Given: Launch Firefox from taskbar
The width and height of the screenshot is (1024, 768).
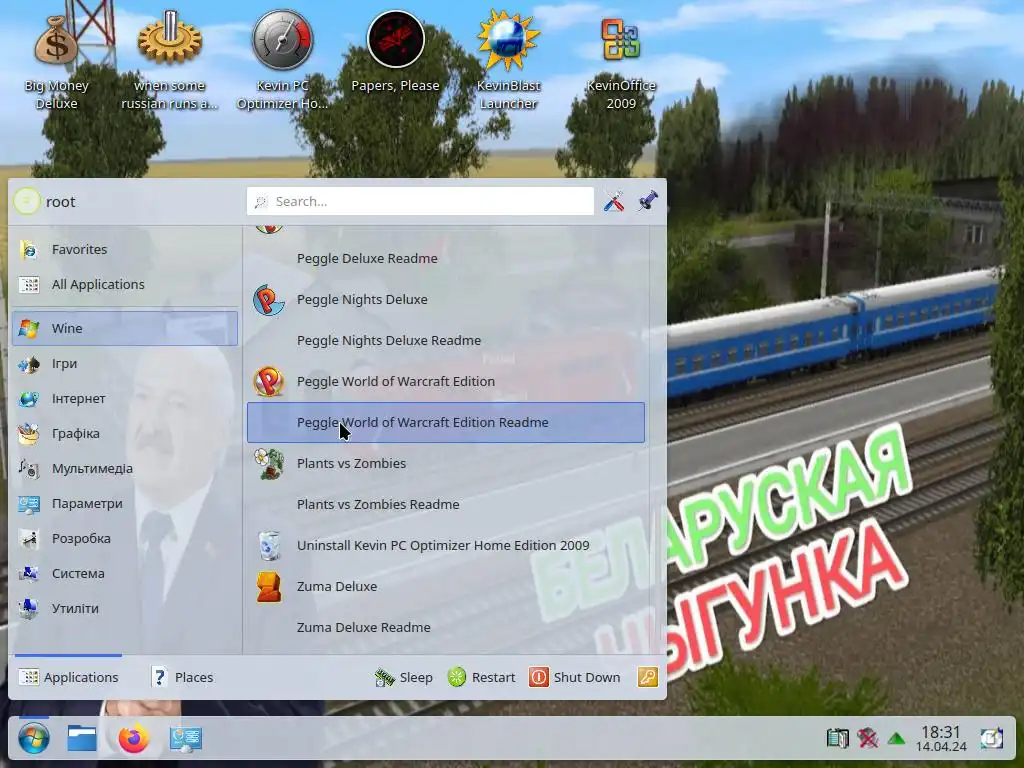Looking at the screenshot, I should point(133,739).
